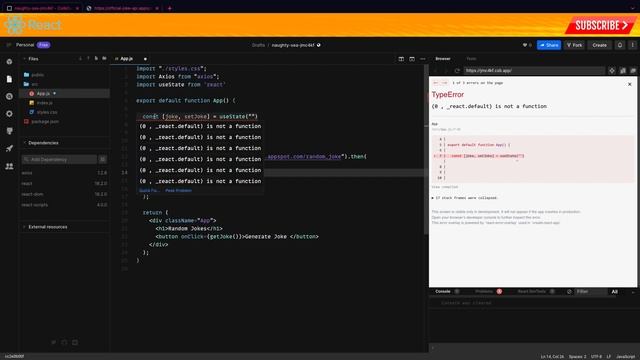This screenshot has width=640, height=360.
Task: Click the Quick Fix link in error popup
Action: pos(149,191)
